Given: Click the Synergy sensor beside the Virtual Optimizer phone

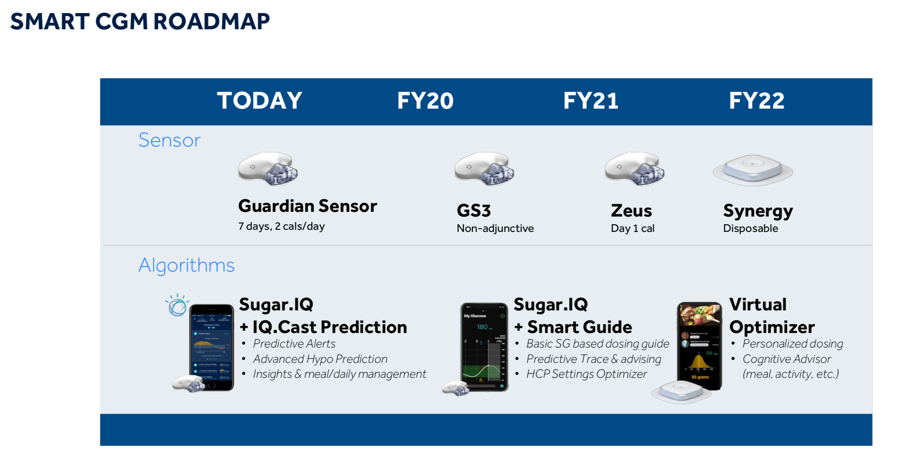Looking at the screenshot, I should click(680, 391).
